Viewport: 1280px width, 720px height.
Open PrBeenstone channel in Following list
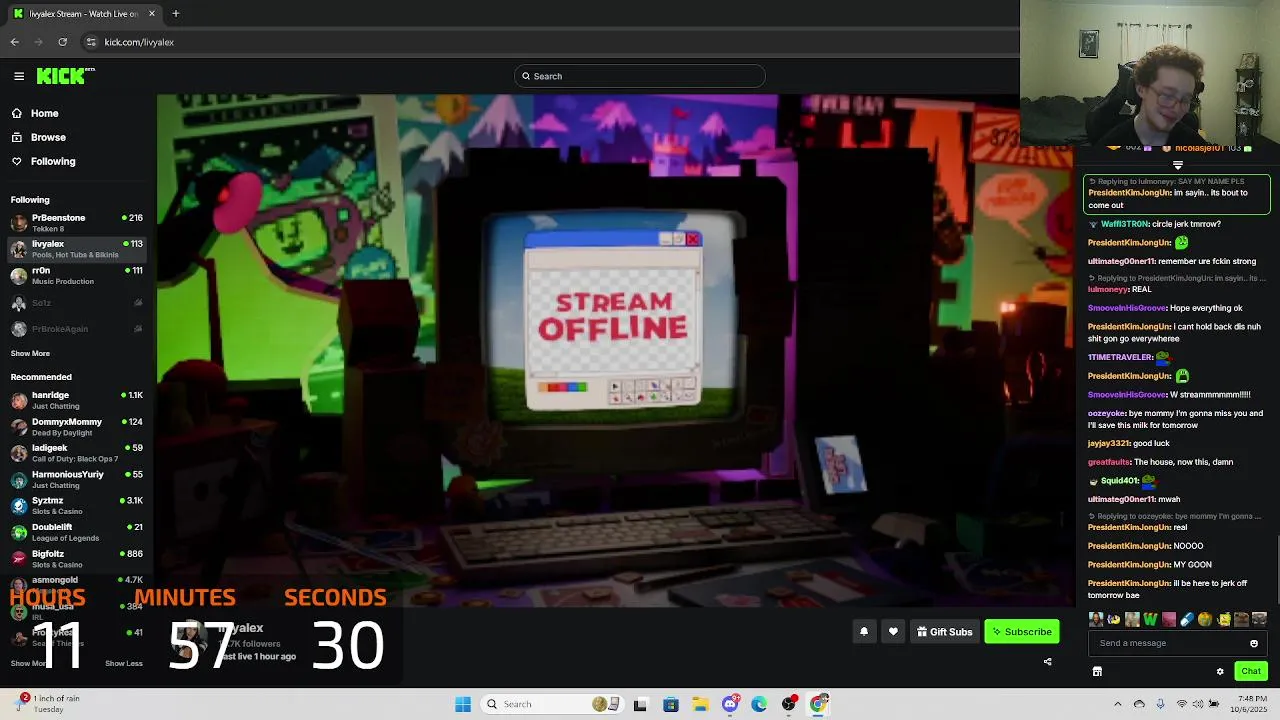(x=77, y=222)
